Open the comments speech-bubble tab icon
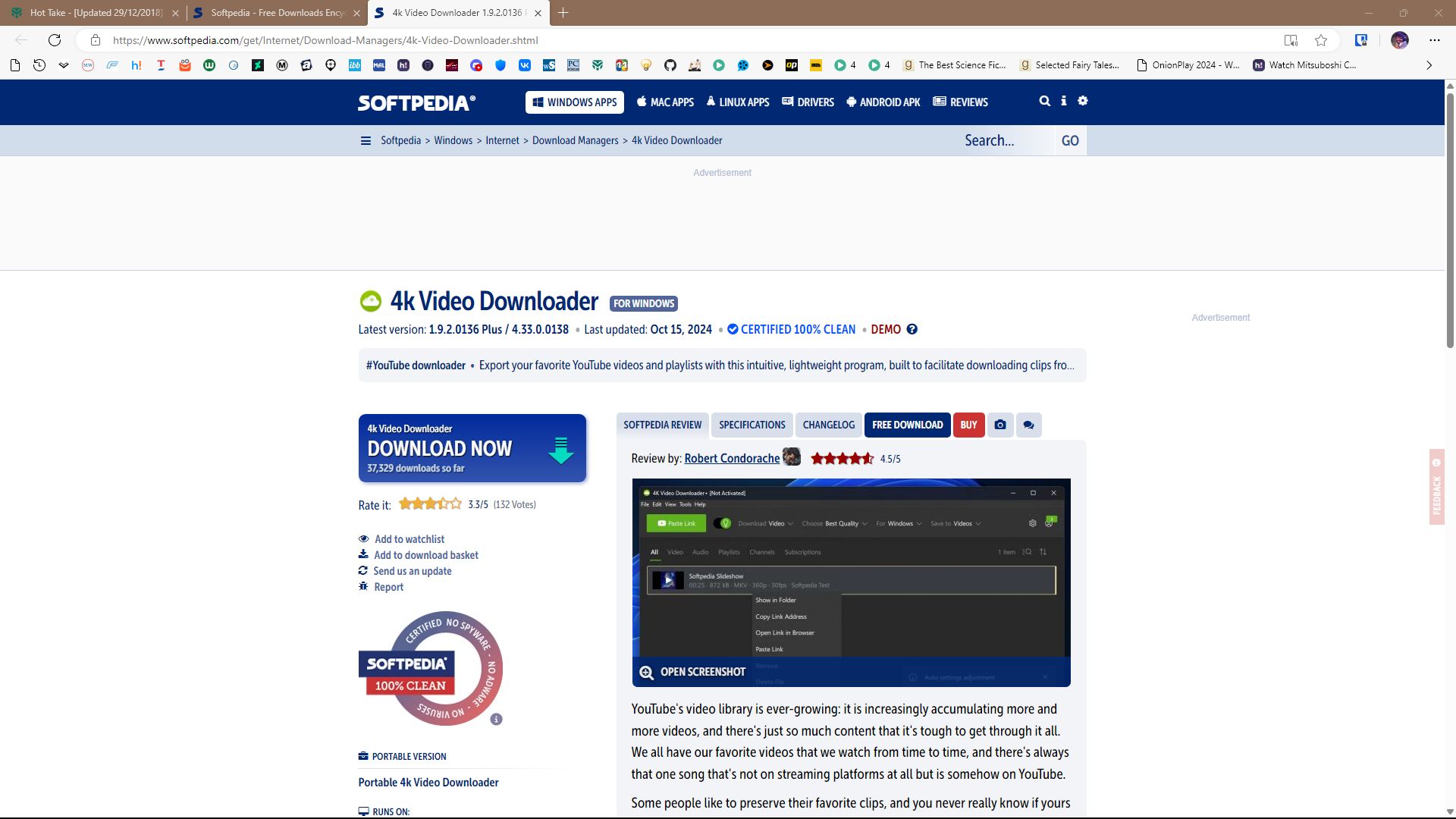The image size is (1456, 819). pyautogui.click(x=1028, y=425)
